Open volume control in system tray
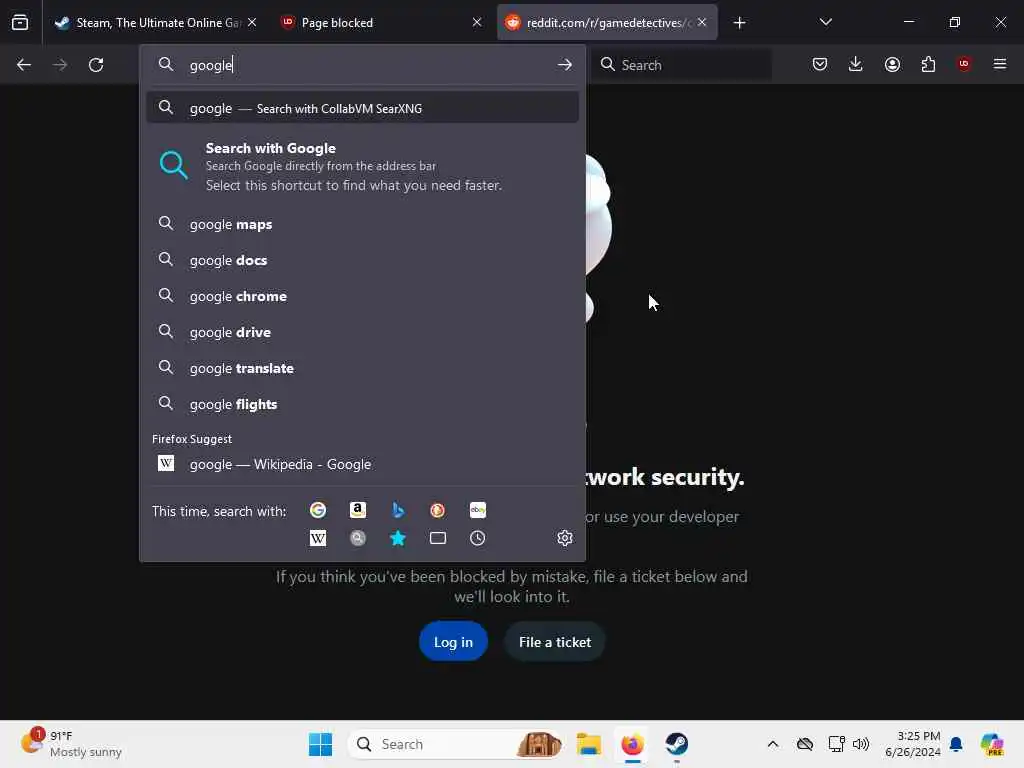Image resolution: width=1024 pixels, height=768 pixels. tap(861, 744)
